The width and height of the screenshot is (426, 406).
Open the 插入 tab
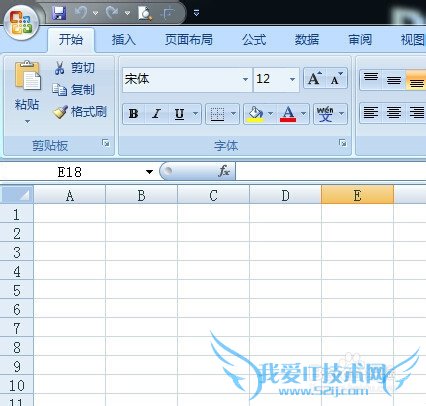pos(124,40)
